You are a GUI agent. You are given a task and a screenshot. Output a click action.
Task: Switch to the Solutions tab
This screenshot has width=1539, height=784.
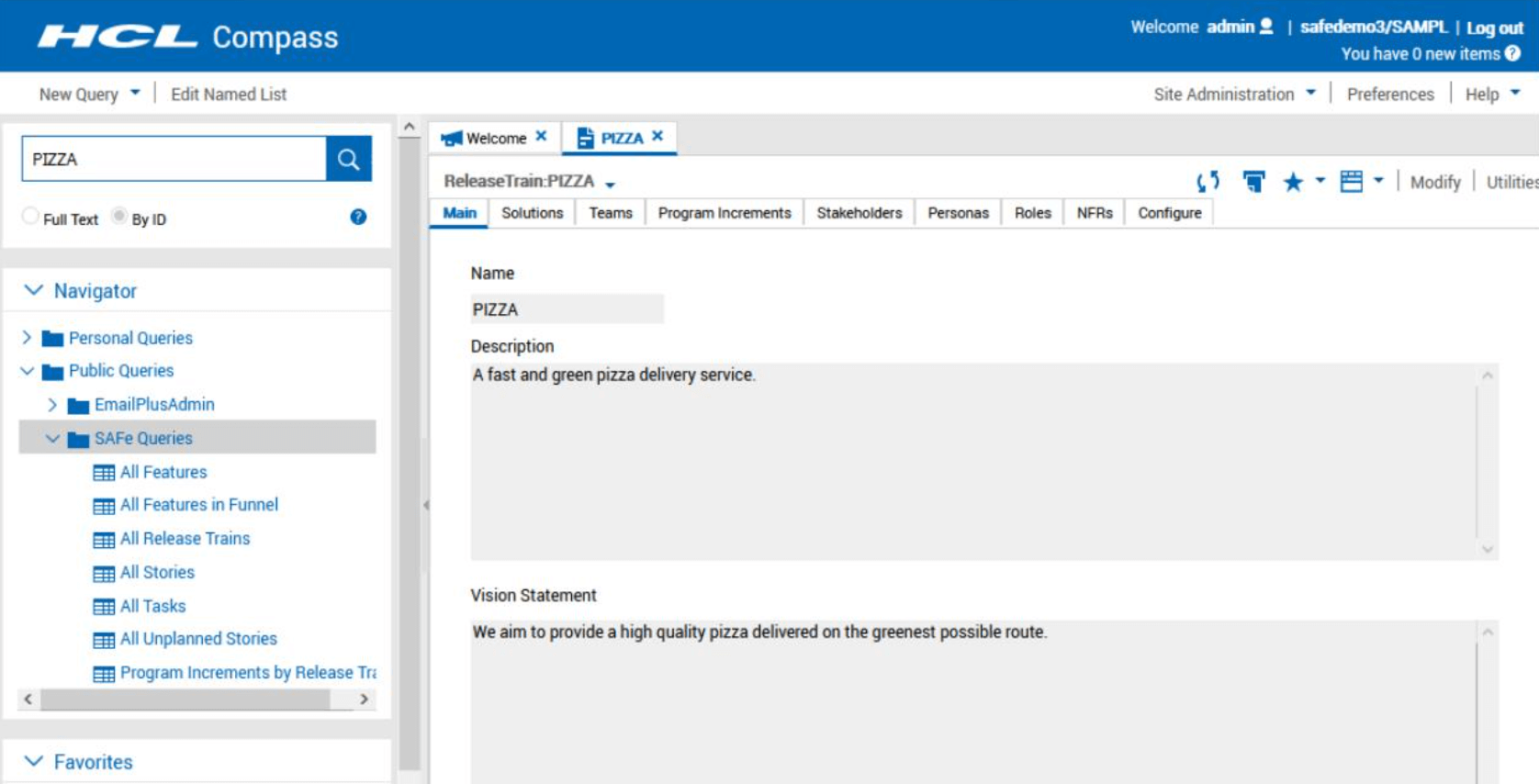(533, 213)
